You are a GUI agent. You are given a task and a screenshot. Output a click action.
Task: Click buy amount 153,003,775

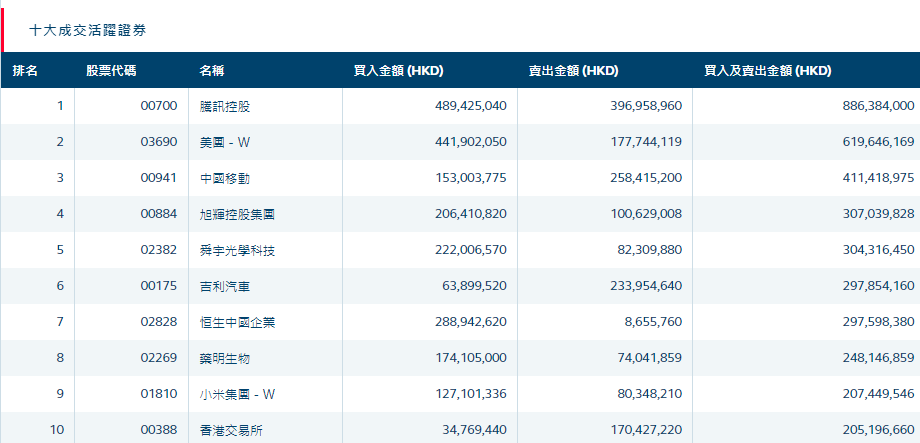coord(471,178)
